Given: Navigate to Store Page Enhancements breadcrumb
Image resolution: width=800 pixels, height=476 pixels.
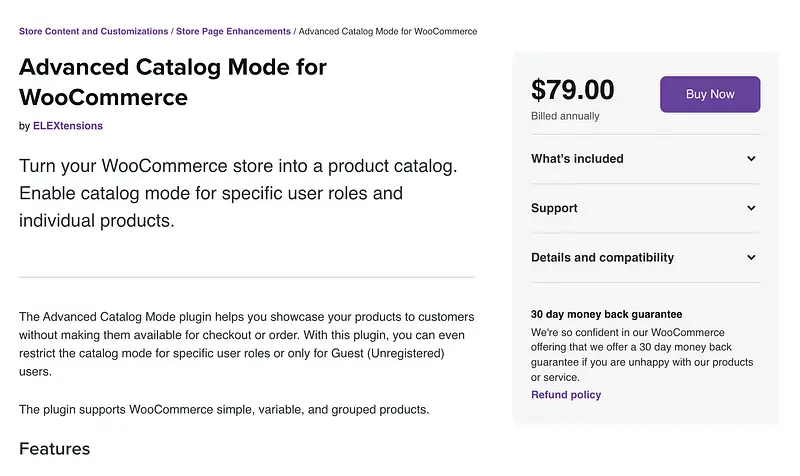Looking at the screenshot, I should pyautogui.click(x=233, y=32).
